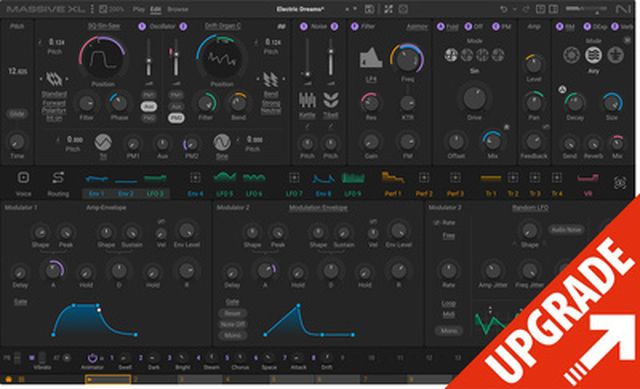Click the global Pitch value 12

(18, 71)
